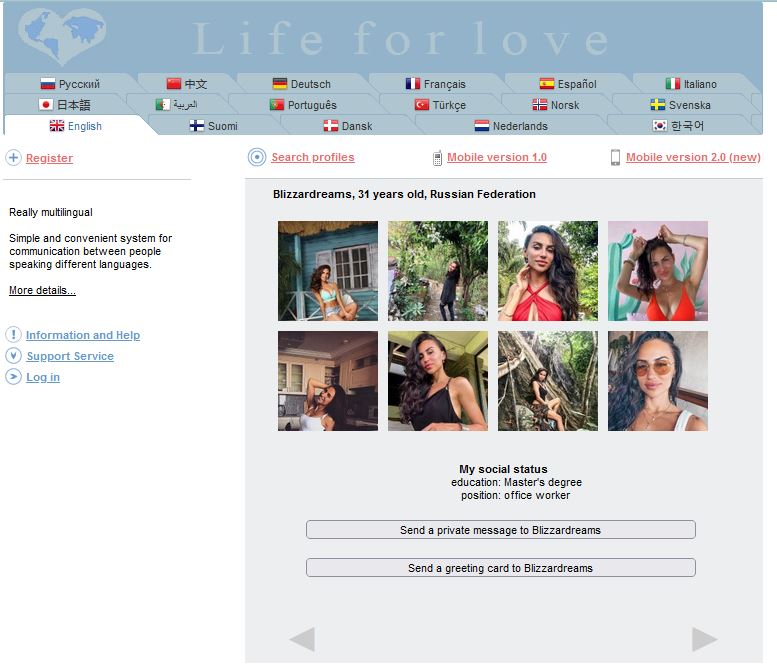
Task: Click the old phone icon for Mobile version 1.0
Action: (437, 158)
